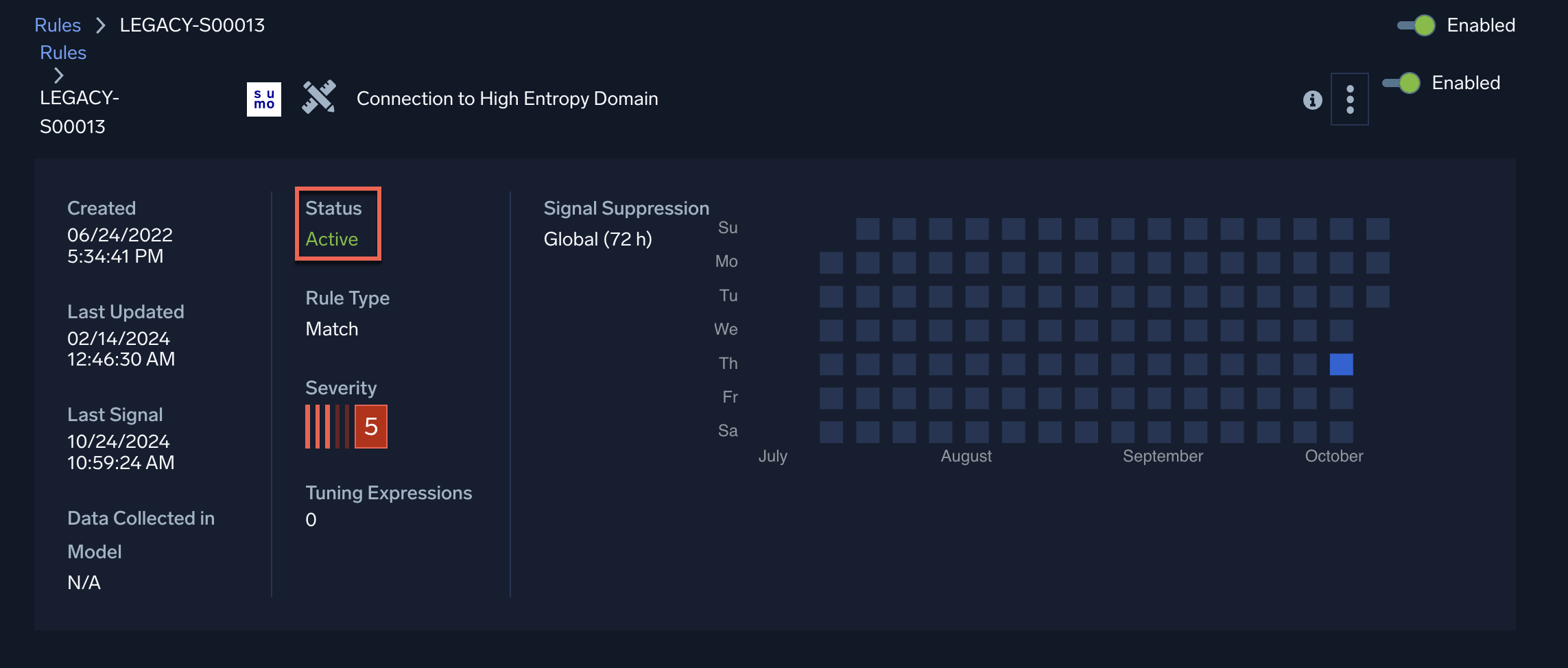Click the second Rules breadcrumb link
The image size is (1568, 668).
[63, 53]
